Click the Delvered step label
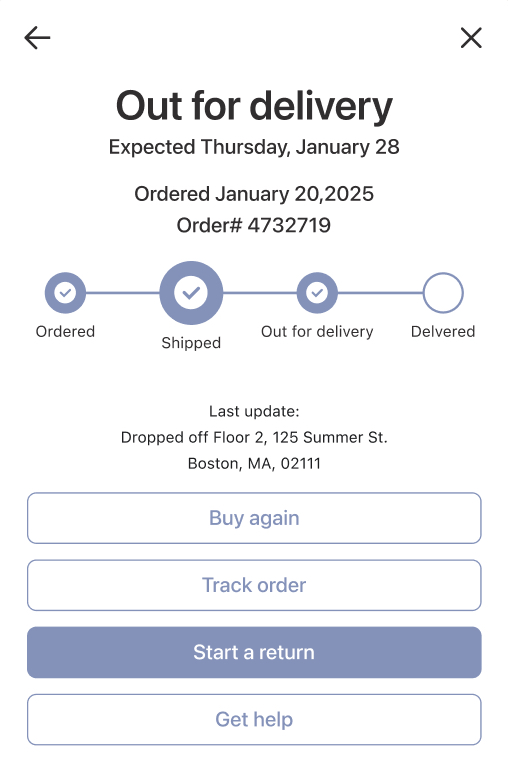The width and height of the screenshot is (508, 776). [443, 332]
